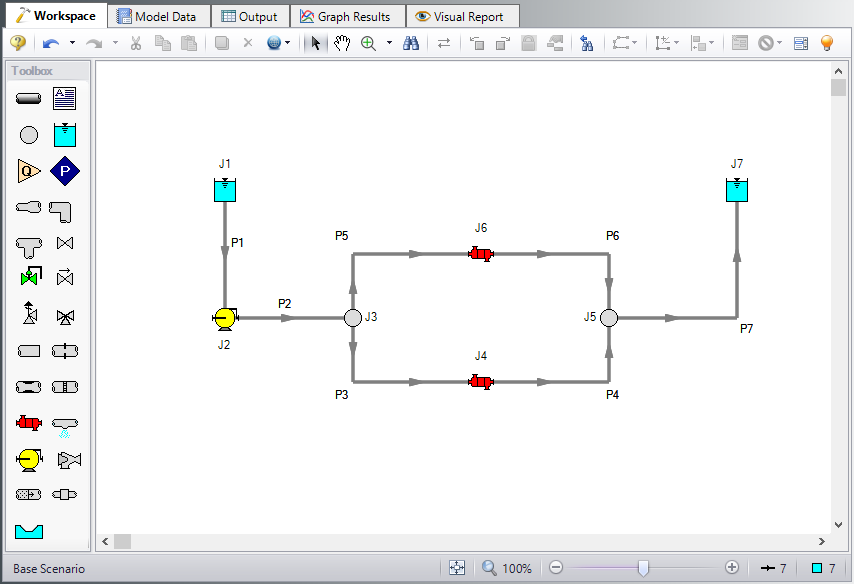Select the Check Valve icon
The image size is (854, 584).
(x=65, y=277)
